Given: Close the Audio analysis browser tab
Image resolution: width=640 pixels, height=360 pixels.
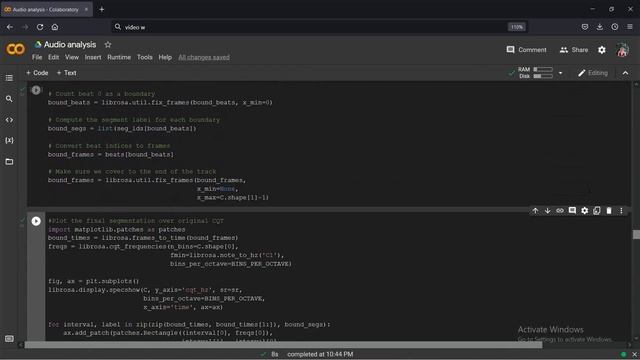Looking at the screenshot, I should tap(86, 9).
